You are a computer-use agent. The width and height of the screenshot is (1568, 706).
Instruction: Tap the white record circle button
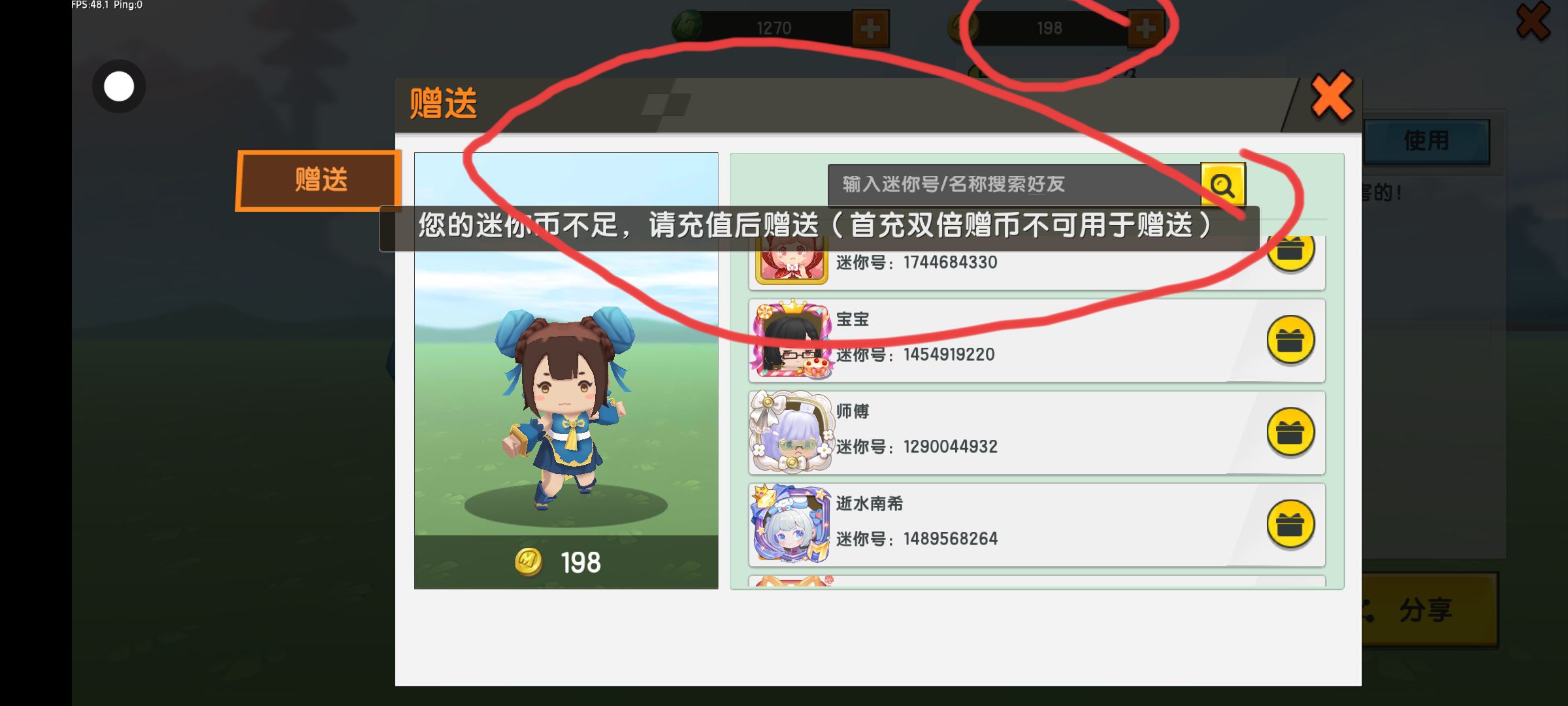click(119, 86)
